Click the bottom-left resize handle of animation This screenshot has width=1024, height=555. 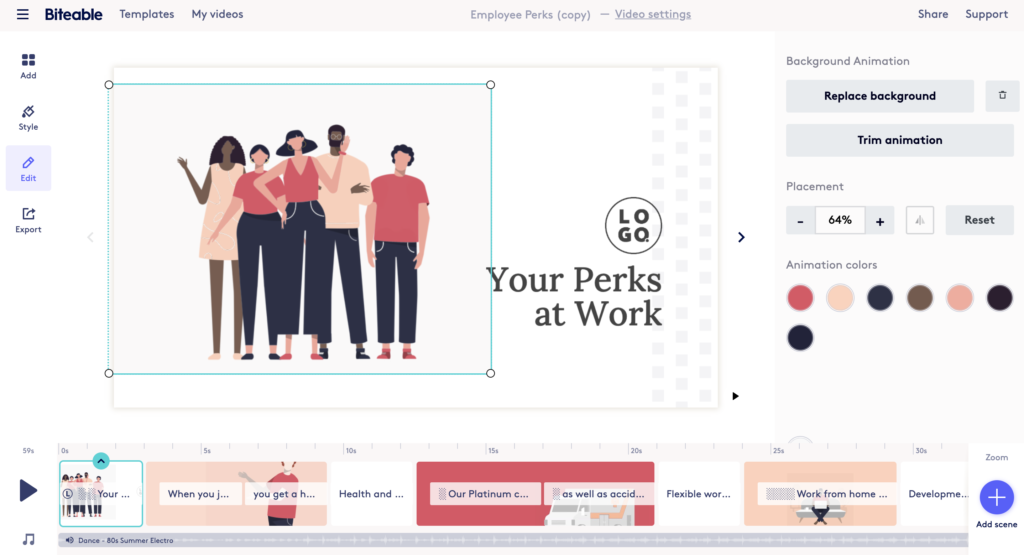pyautogui.click(x=109, y=373)
